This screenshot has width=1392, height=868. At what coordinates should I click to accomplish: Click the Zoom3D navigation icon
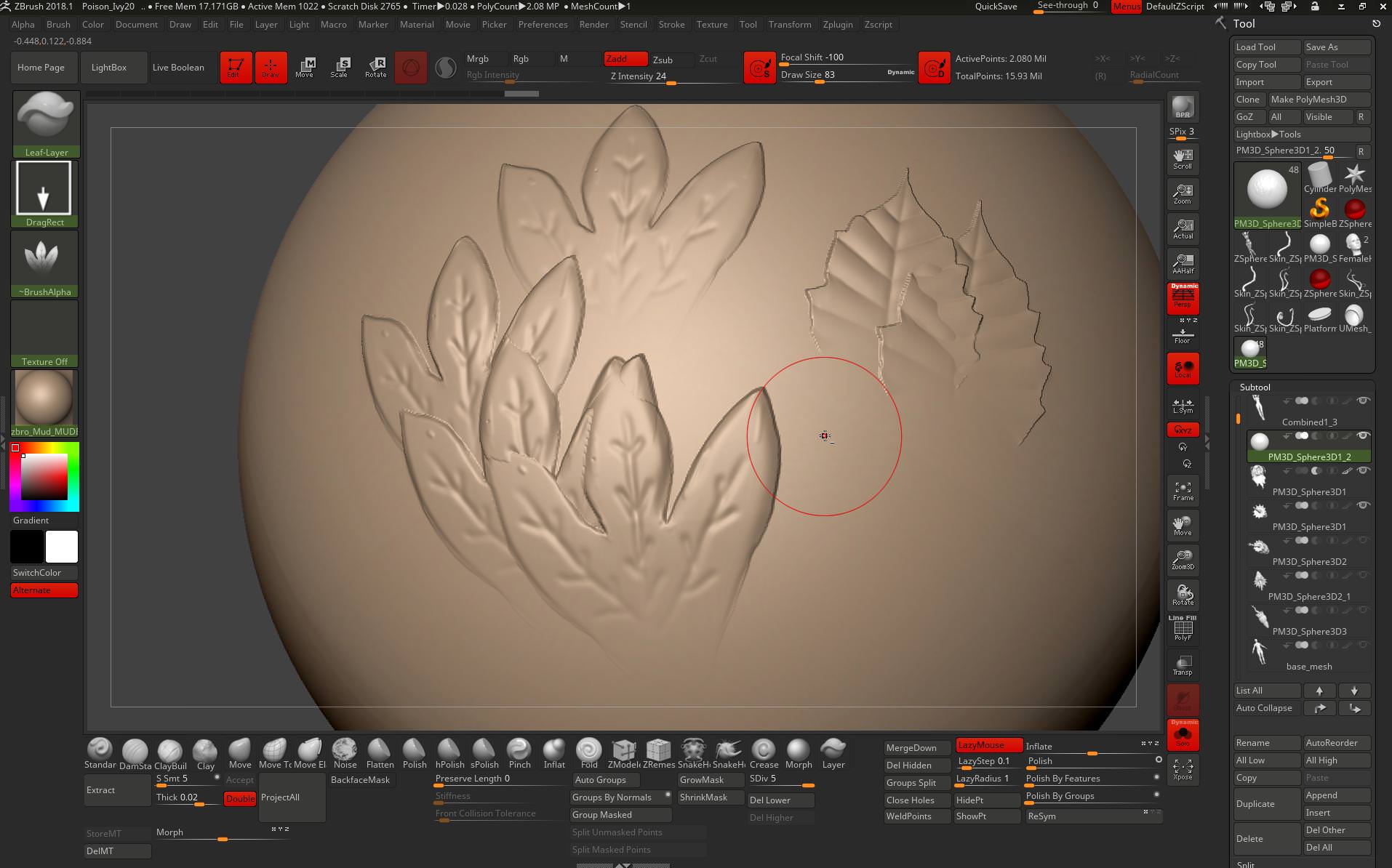tap(1183, 560)
